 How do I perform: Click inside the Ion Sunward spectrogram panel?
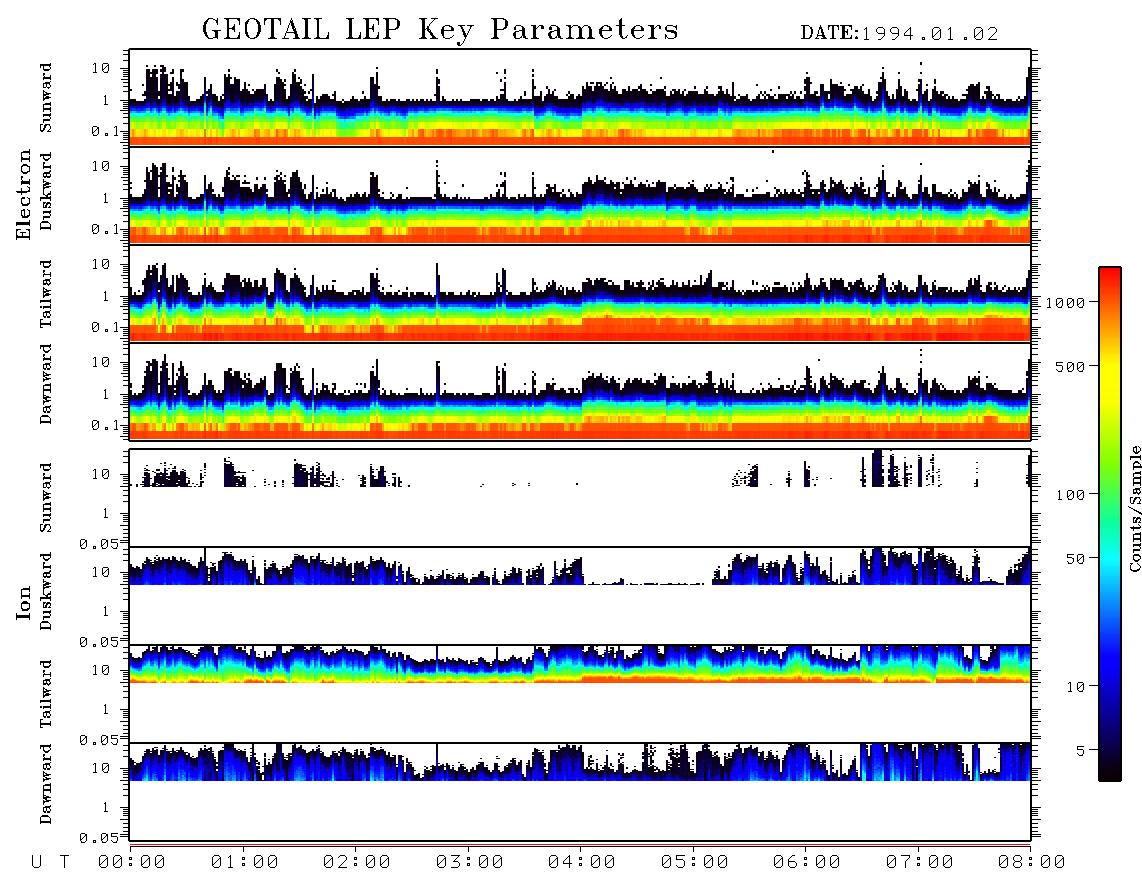(x=580, y=498)
